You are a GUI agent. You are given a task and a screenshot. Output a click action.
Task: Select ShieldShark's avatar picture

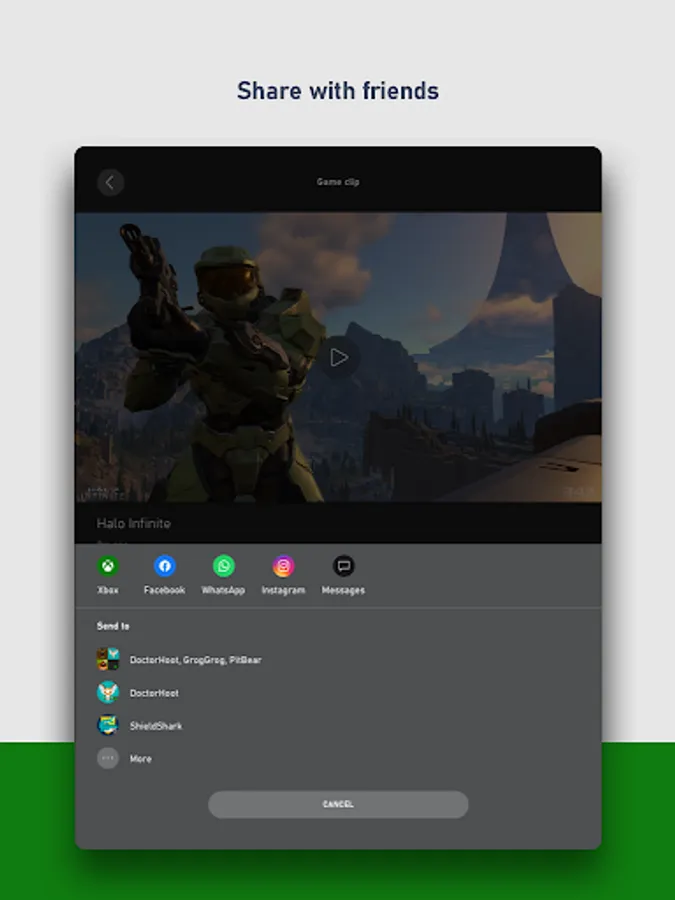[x=108, y=726]
